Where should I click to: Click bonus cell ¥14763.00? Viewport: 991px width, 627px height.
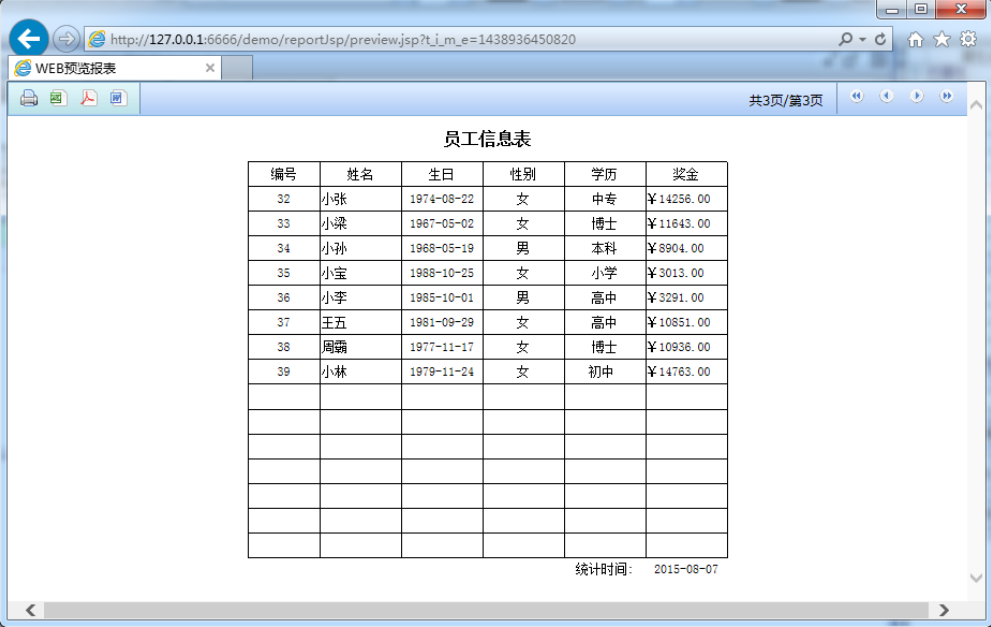click(686, 371)
